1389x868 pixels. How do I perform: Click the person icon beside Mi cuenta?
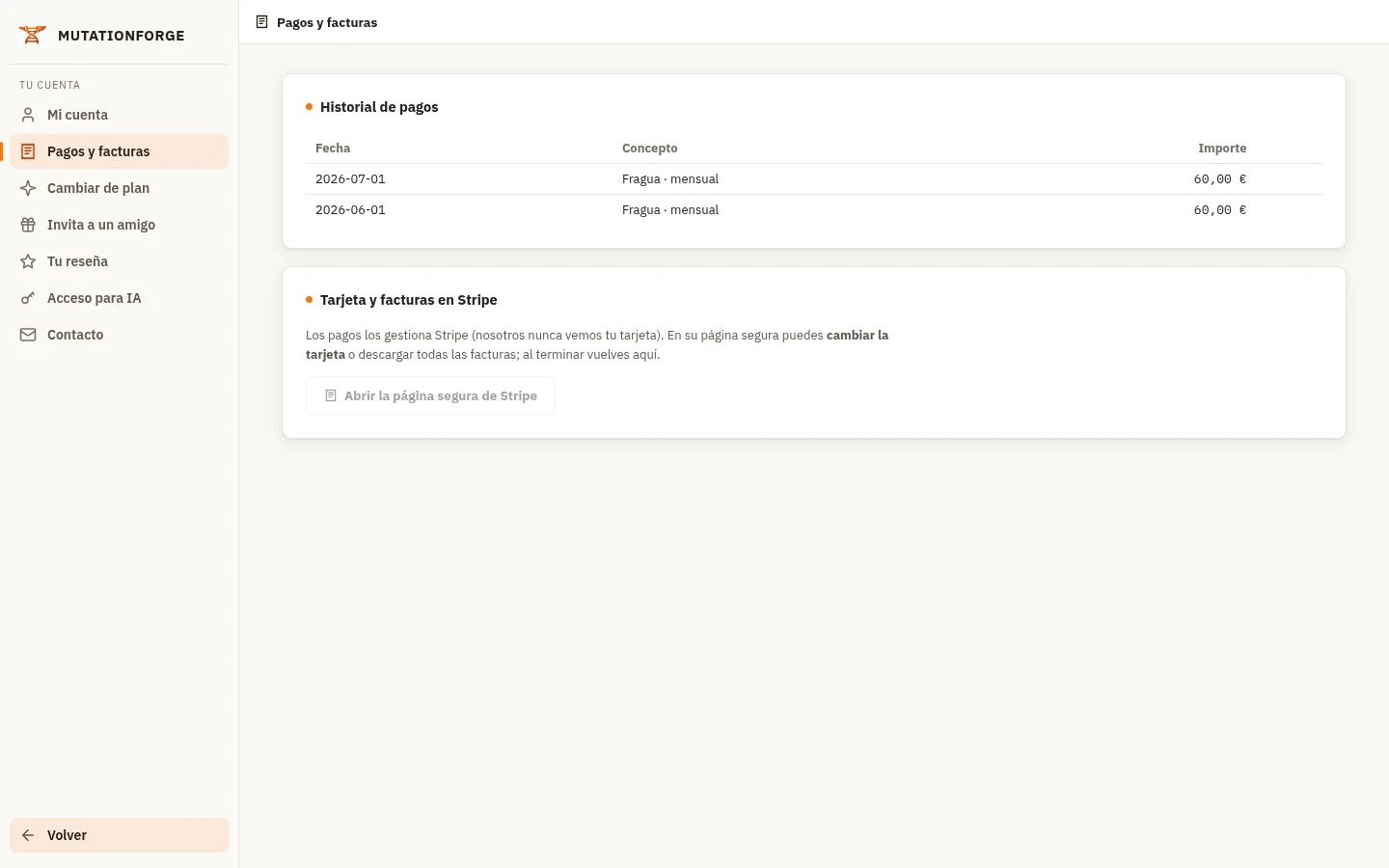(x=28, y=115)
